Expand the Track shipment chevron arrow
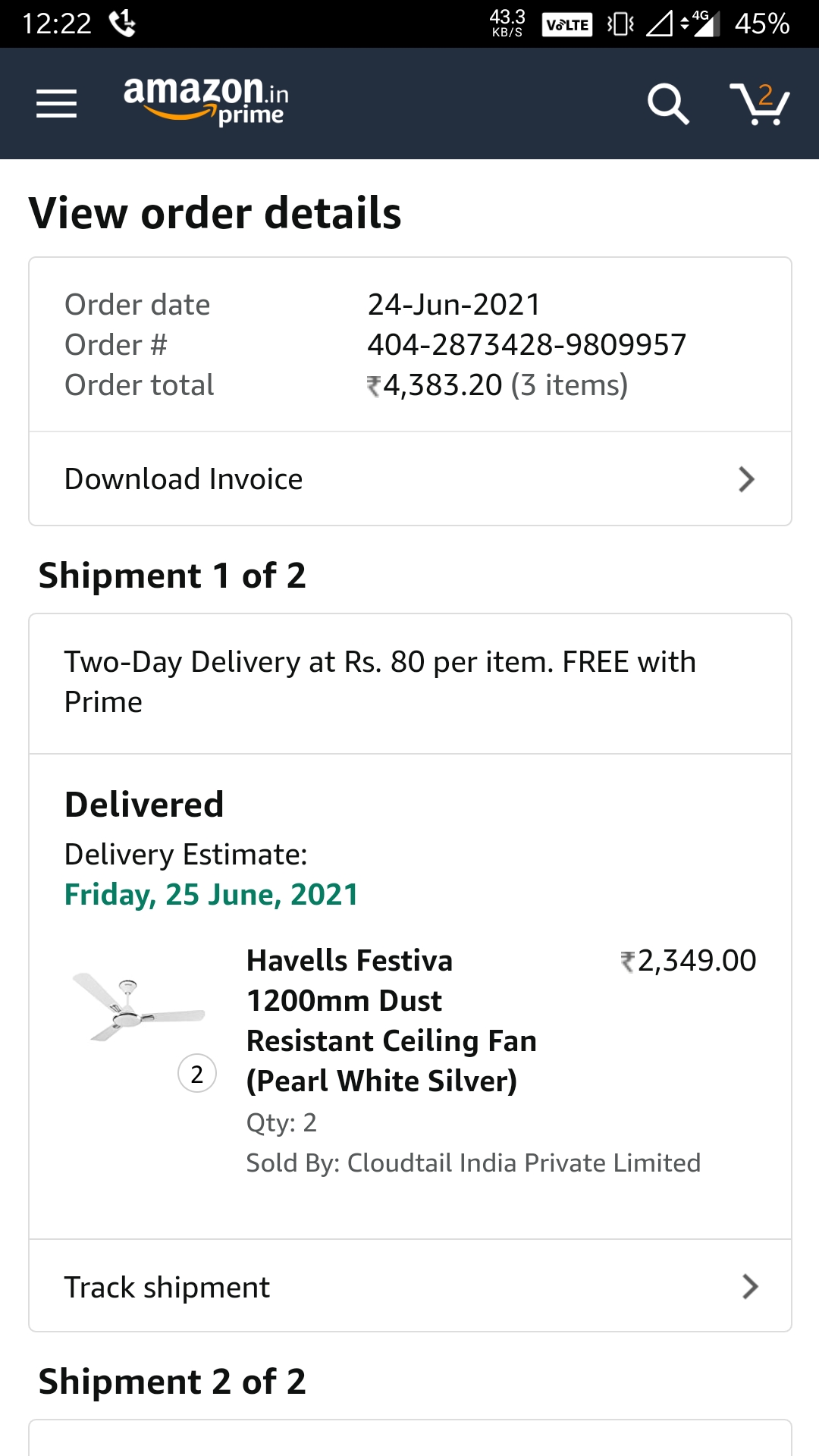The height and width of the screenshot is (1456, 819). 750,1287
